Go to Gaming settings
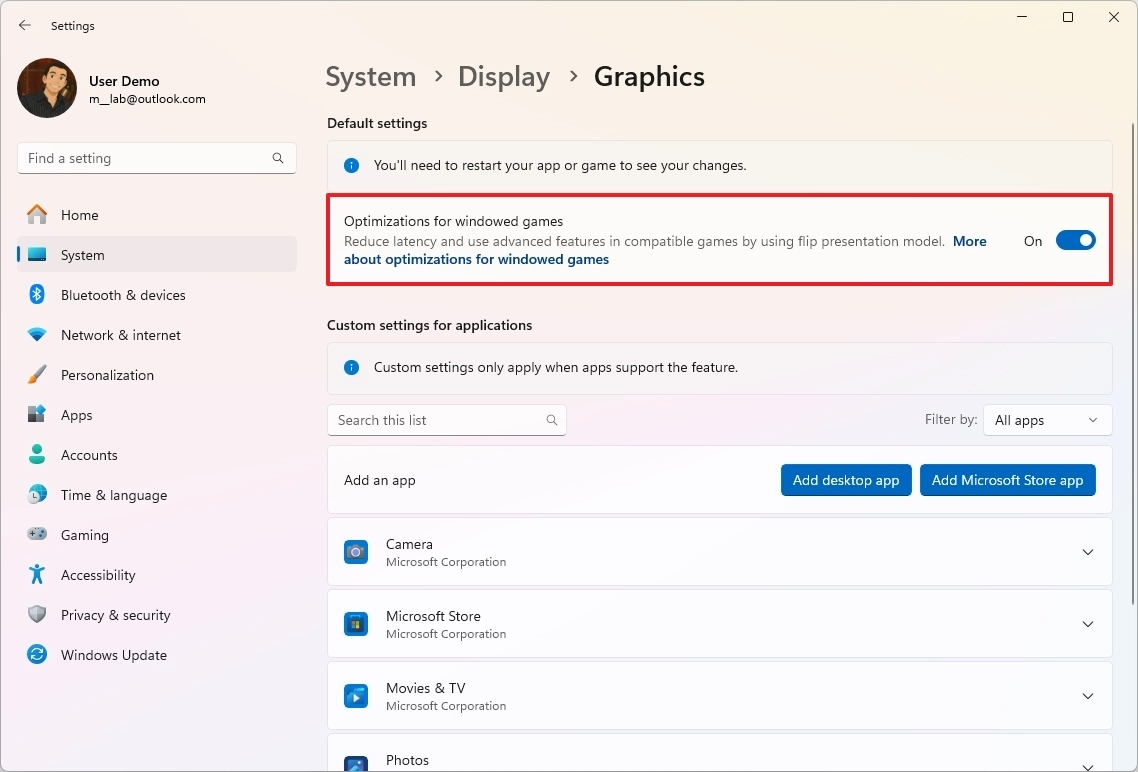 (x=157, y=534)
